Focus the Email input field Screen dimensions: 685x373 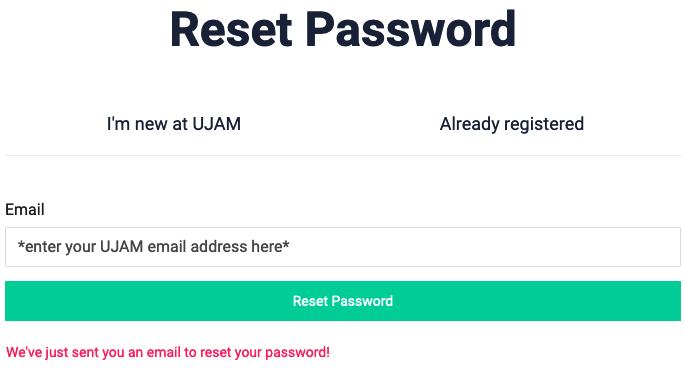[x=343, y=247]
